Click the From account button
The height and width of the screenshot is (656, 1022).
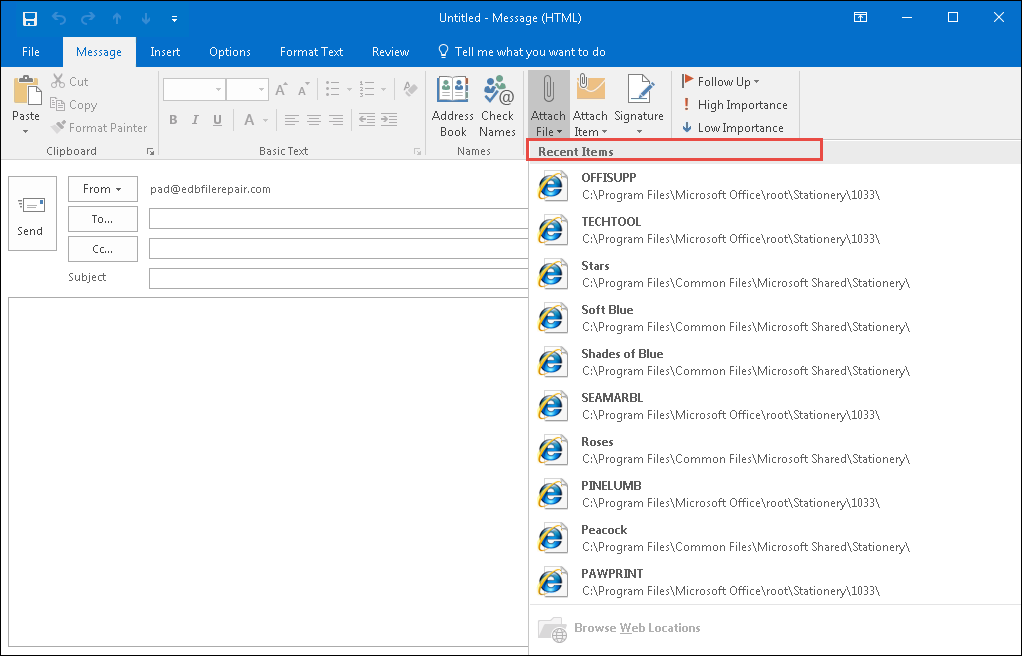[x=102, y=189]
